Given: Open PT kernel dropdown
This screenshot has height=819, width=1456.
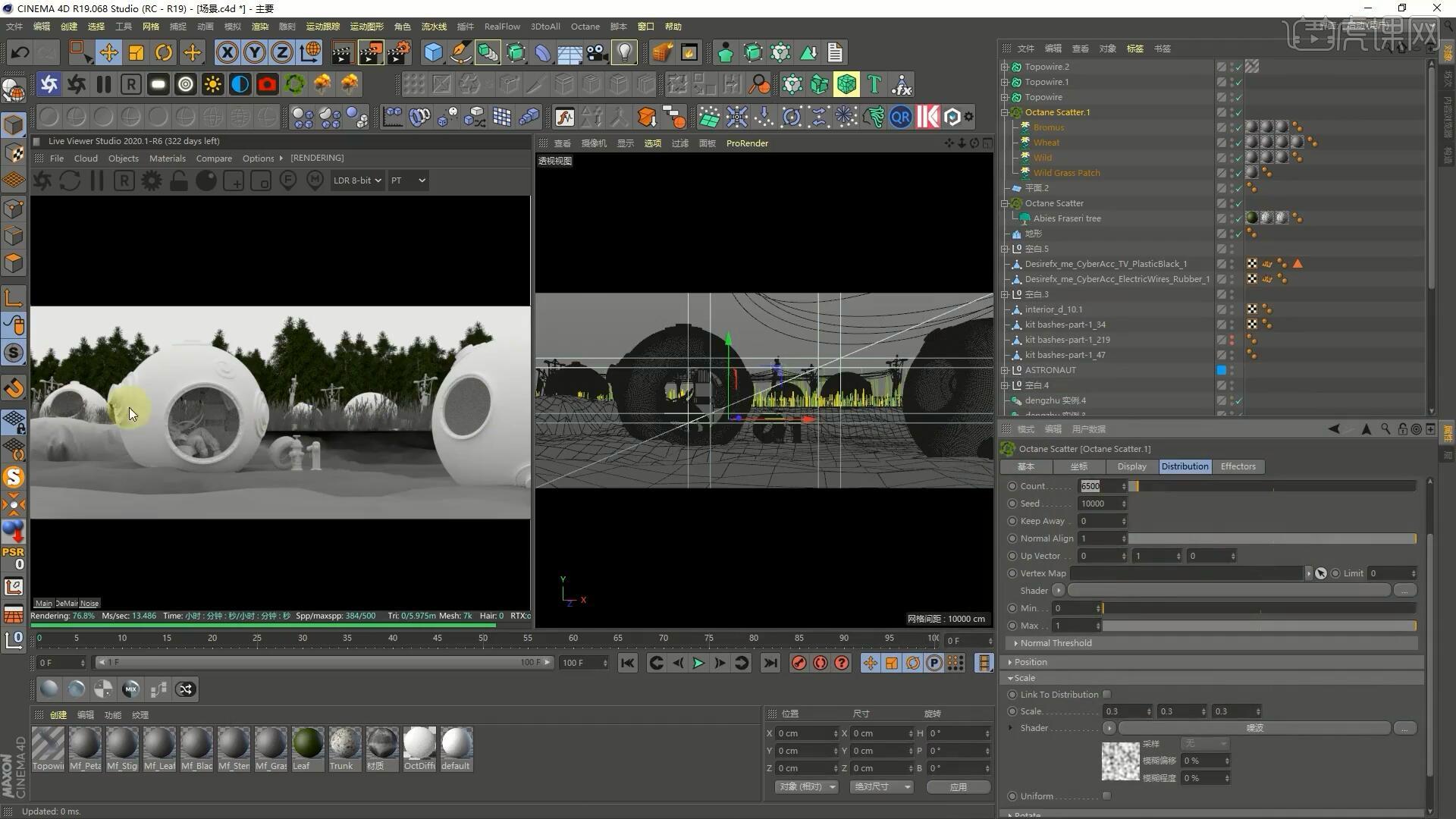Looking at the screenshot, I should pyautogui.click(x=408, y=180).
